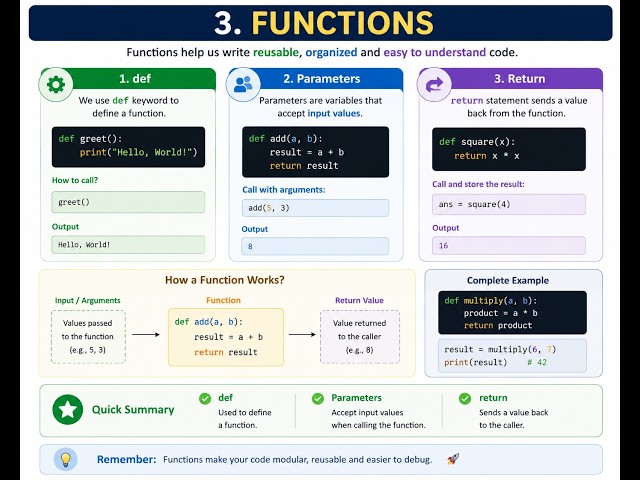Click the dashed box 'Values passed to the function'
The width and height of the screenshot is (640, 480).
tap(88, 337)
